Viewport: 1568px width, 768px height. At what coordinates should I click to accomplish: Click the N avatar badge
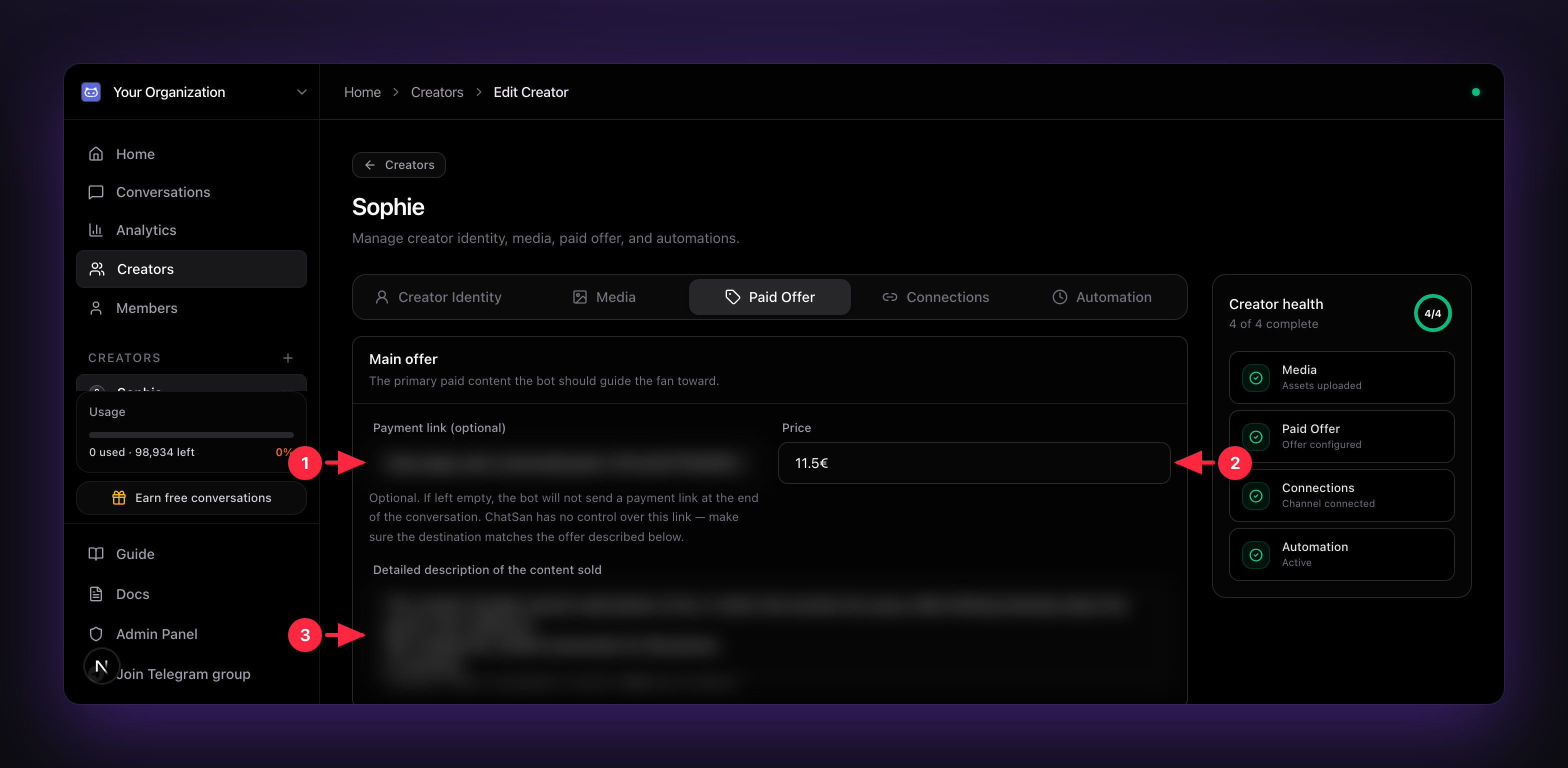pyautogui.click(x=101, y=666)
